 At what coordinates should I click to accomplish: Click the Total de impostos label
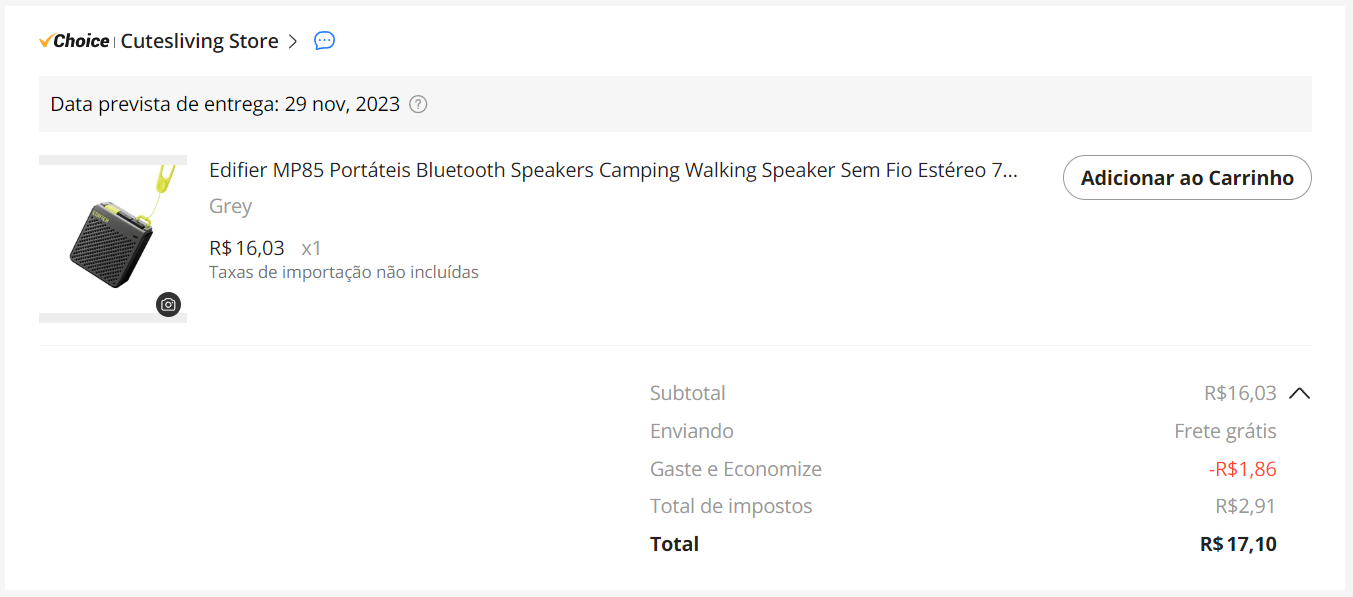(730, 506)
